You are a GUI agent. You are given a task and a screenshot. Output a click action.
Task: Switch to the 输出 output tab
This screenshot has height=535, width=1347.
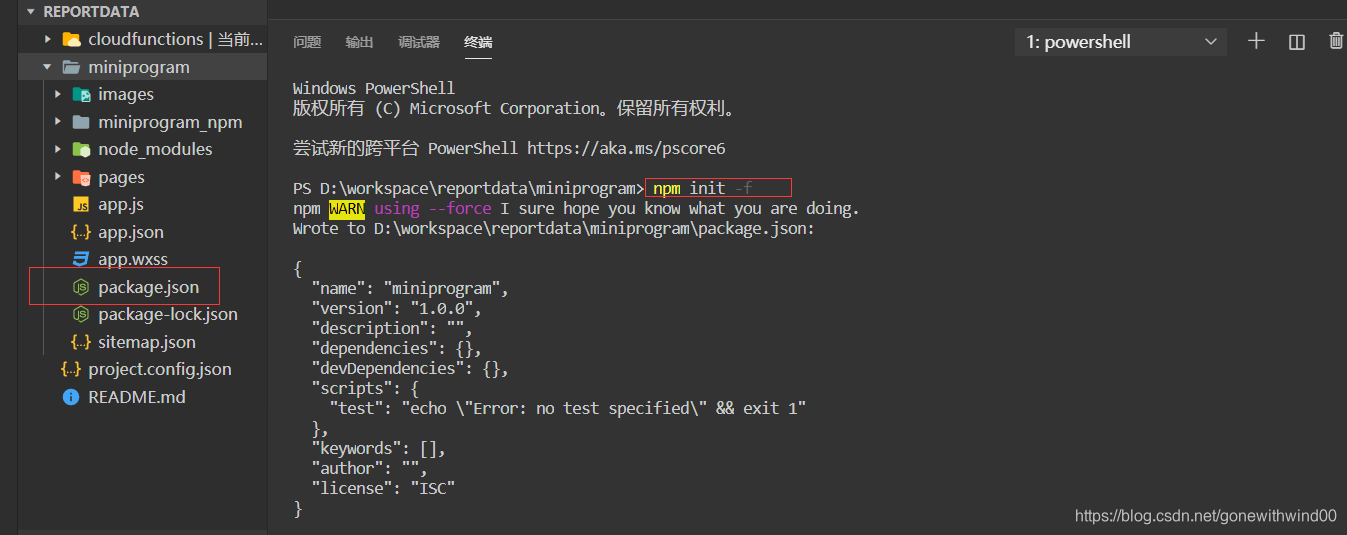(359, 42)
